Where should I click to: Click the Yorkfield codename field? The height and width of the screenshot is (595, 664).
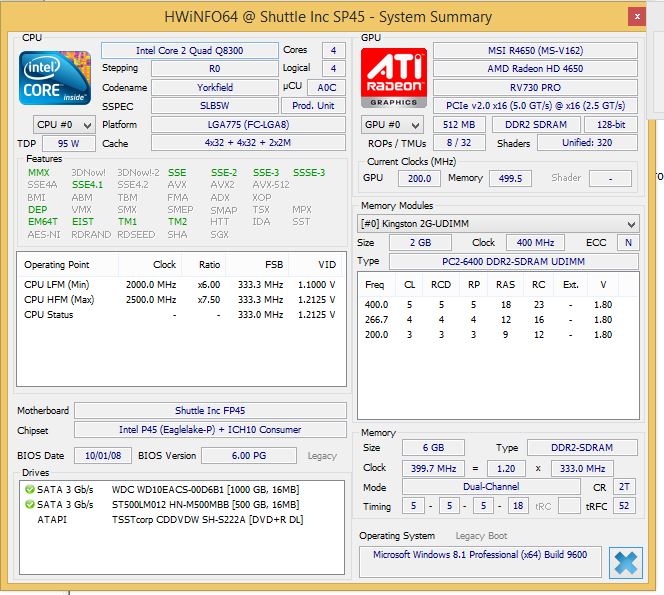(215, 87)
